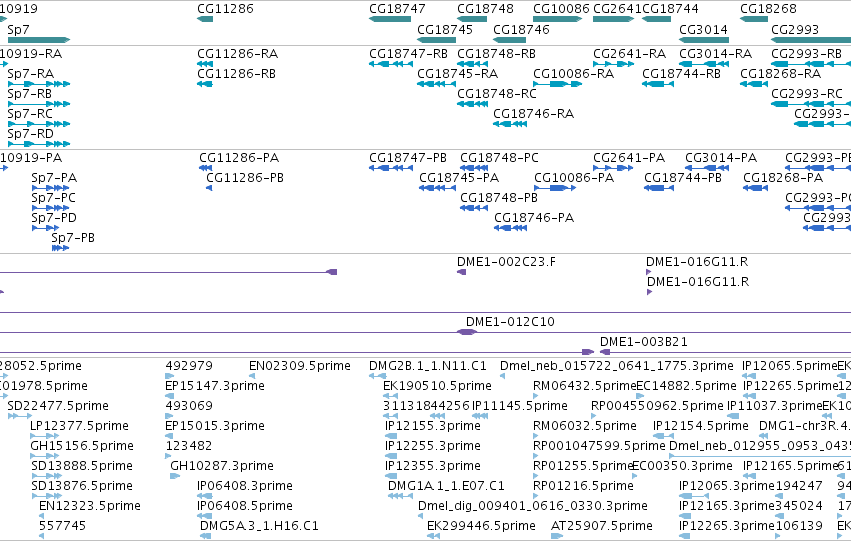
Task: Select the CG18745 gene label
Action: [x=445, y=29]
